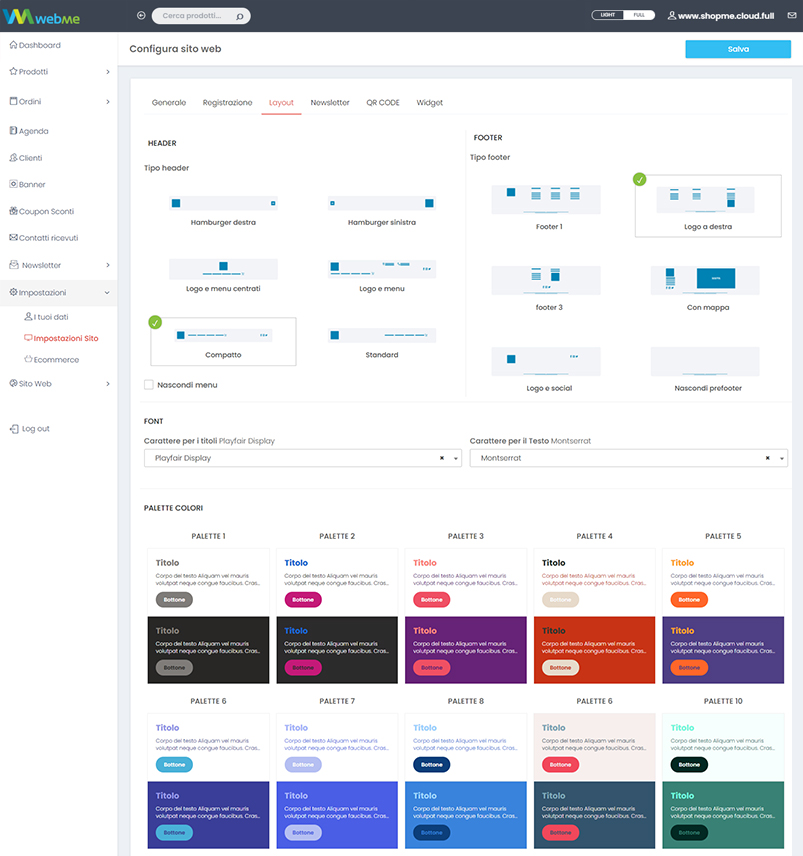Viewport: 803px width, 856px height.
Task: Click the Salva button
Action: [738, 49]
